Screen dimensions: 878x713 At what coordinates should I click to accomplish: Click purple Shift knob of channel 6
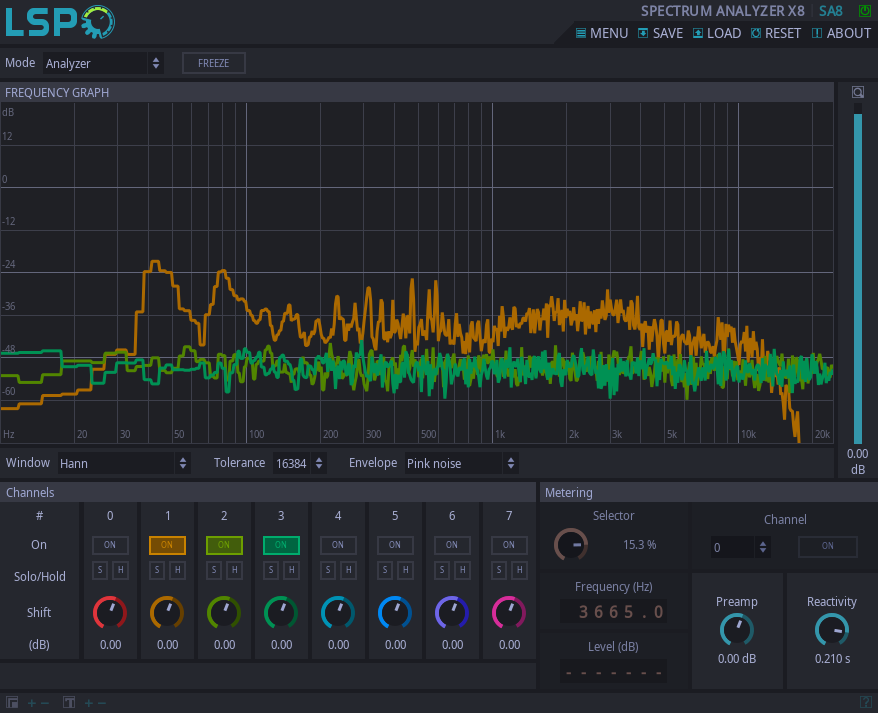click(452, 612)
